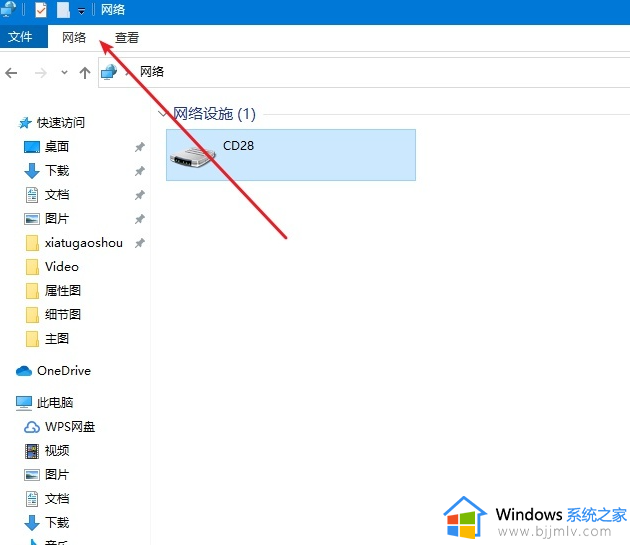632x545 pixels.
Task: Open WPS网盘 under 此电脑
Action: tap(70, 426)
